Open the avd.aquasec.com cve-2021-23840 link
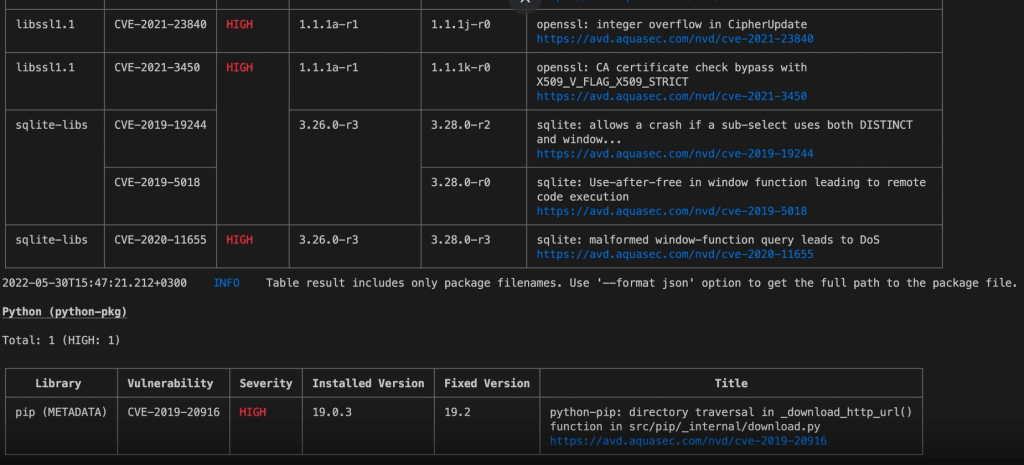The height and width of the screenshot is (465, 1024). [x=675, y=39]
